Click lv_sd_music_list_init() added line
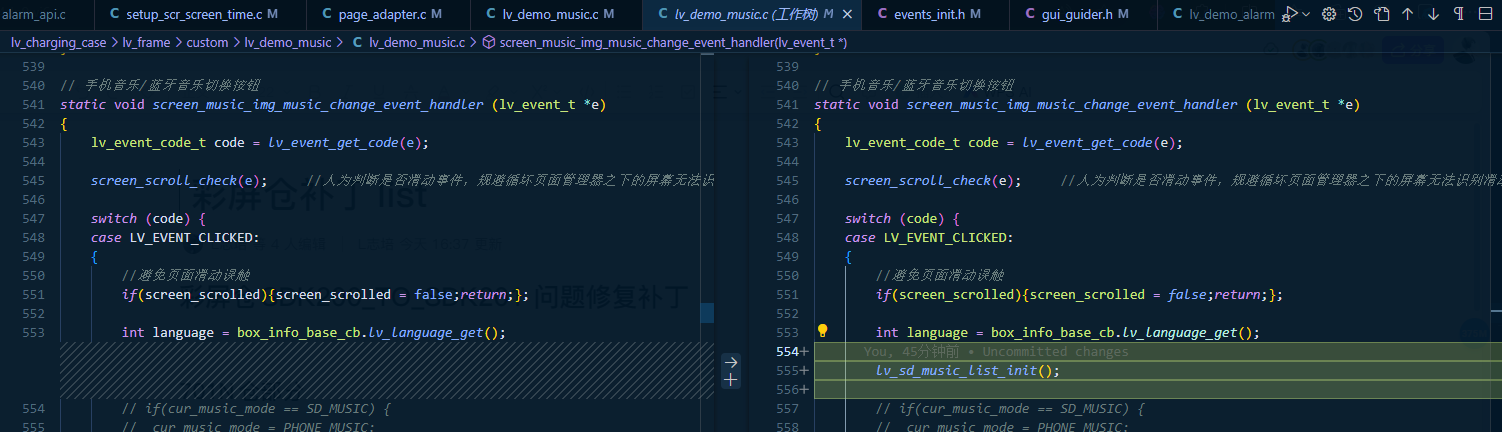Viewport: 1502px width, 432px height. pyautogui.click(x=967, y=371)
